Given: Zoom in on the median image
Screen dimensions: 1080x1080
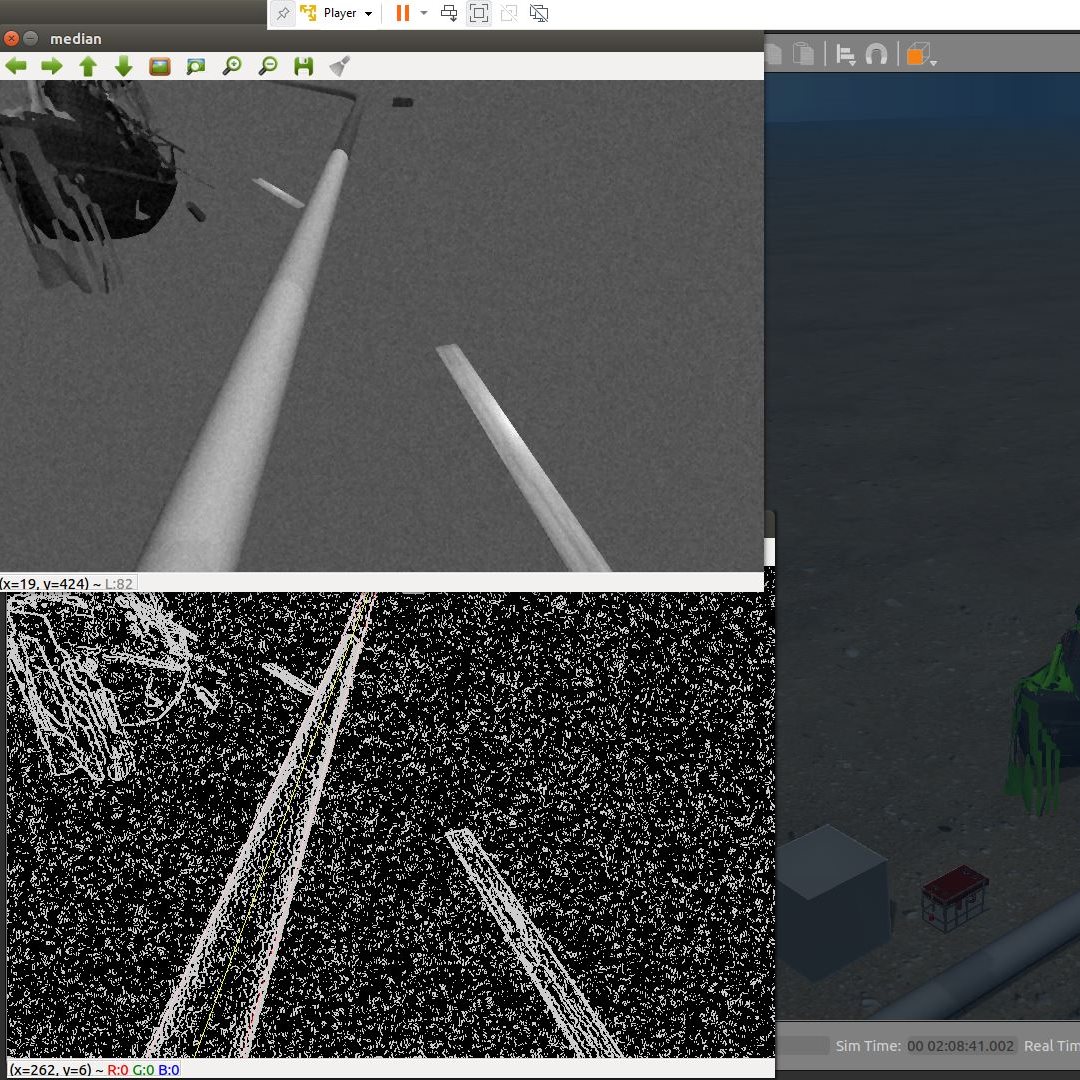Looking at the screenshot, I should pos(232,66).
